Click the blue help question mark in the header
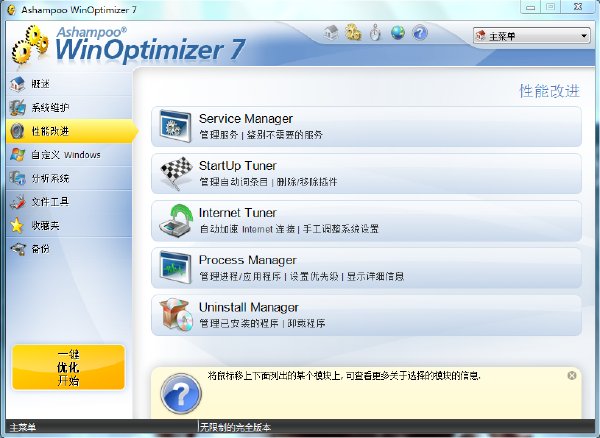Screen dimensions: 600x438 coord(420,33)
